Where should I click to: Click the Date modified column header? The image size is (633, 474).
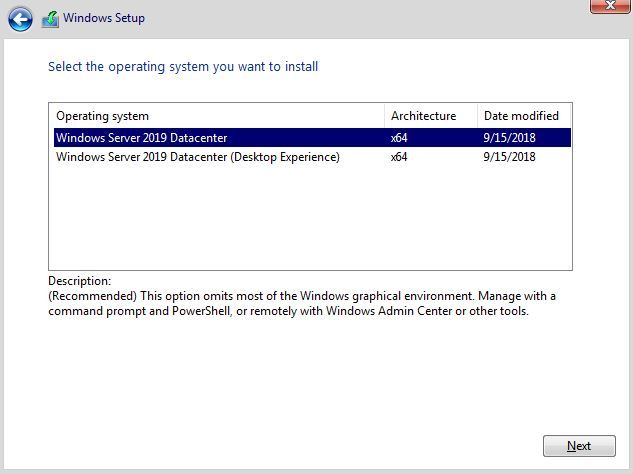(524, 116)
